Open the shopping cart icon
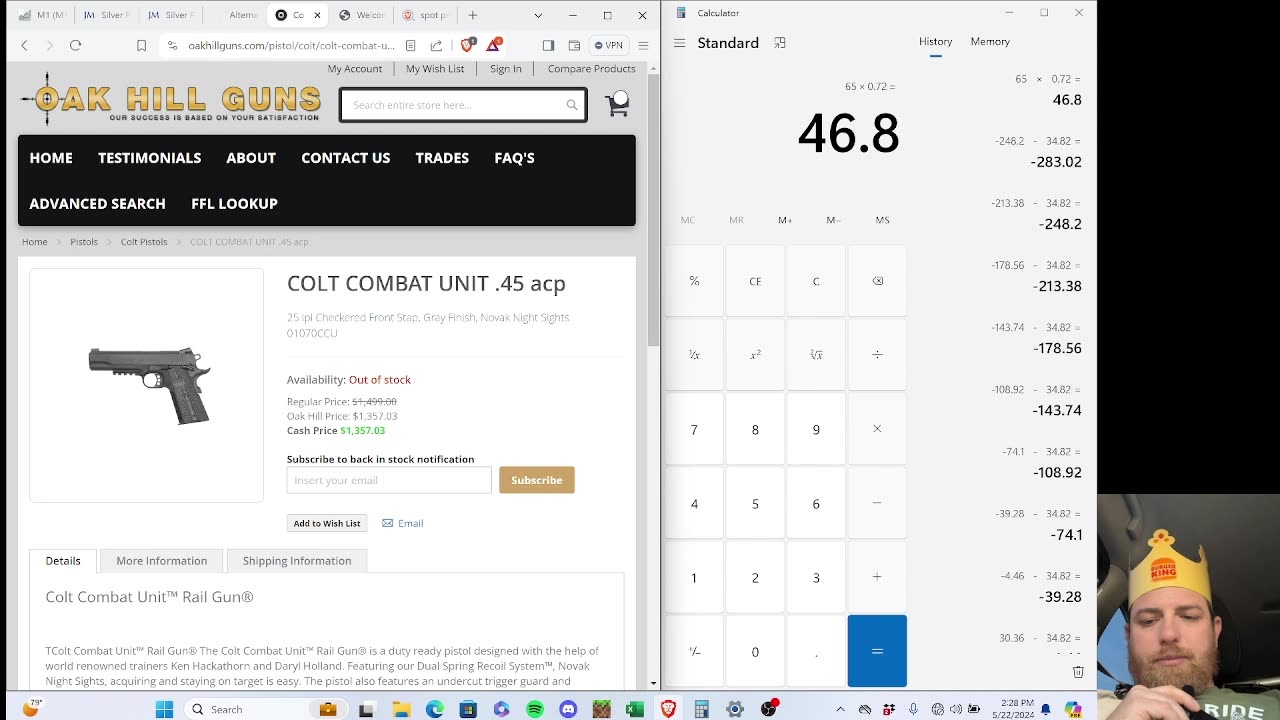 point(618,104)
